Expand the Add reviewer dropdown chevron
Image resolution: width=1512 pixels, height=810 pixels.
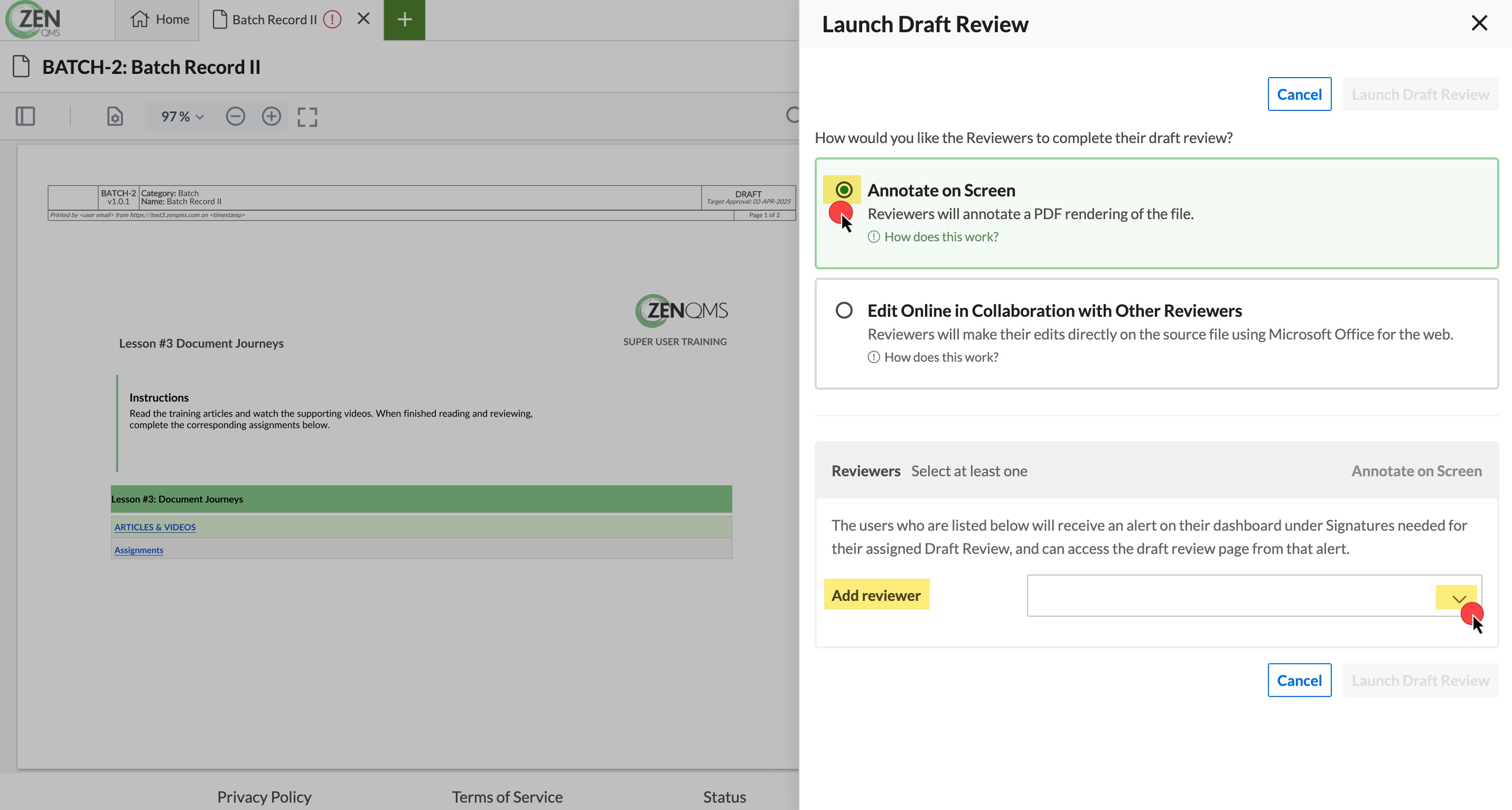point(1459,598)
